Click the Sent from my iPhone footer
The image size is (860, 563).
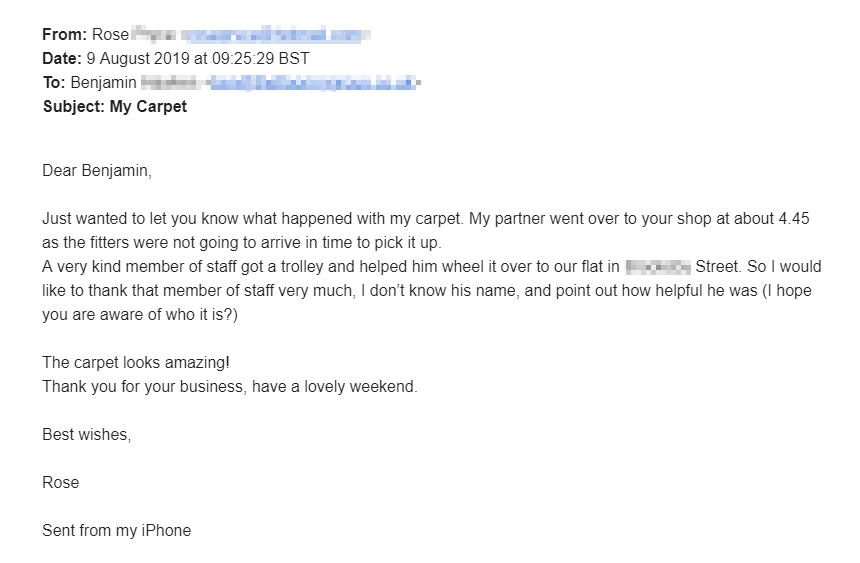(x=116, y=530)
